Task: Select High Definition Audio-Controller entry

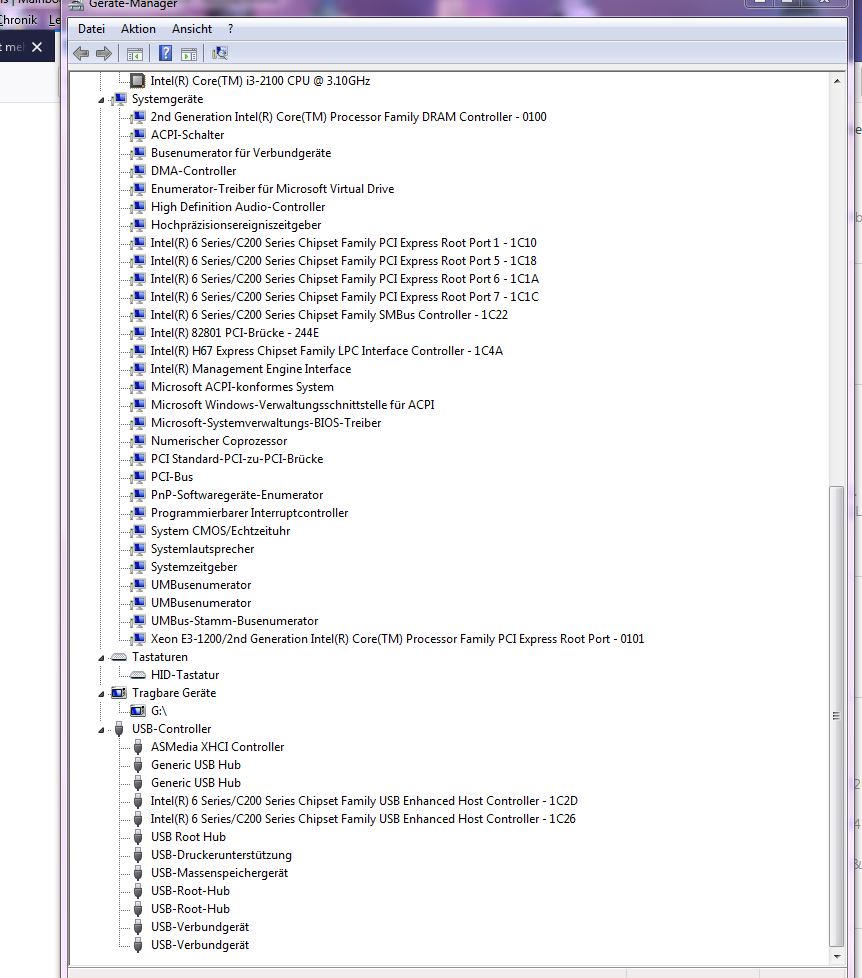Action: [238, 207]
